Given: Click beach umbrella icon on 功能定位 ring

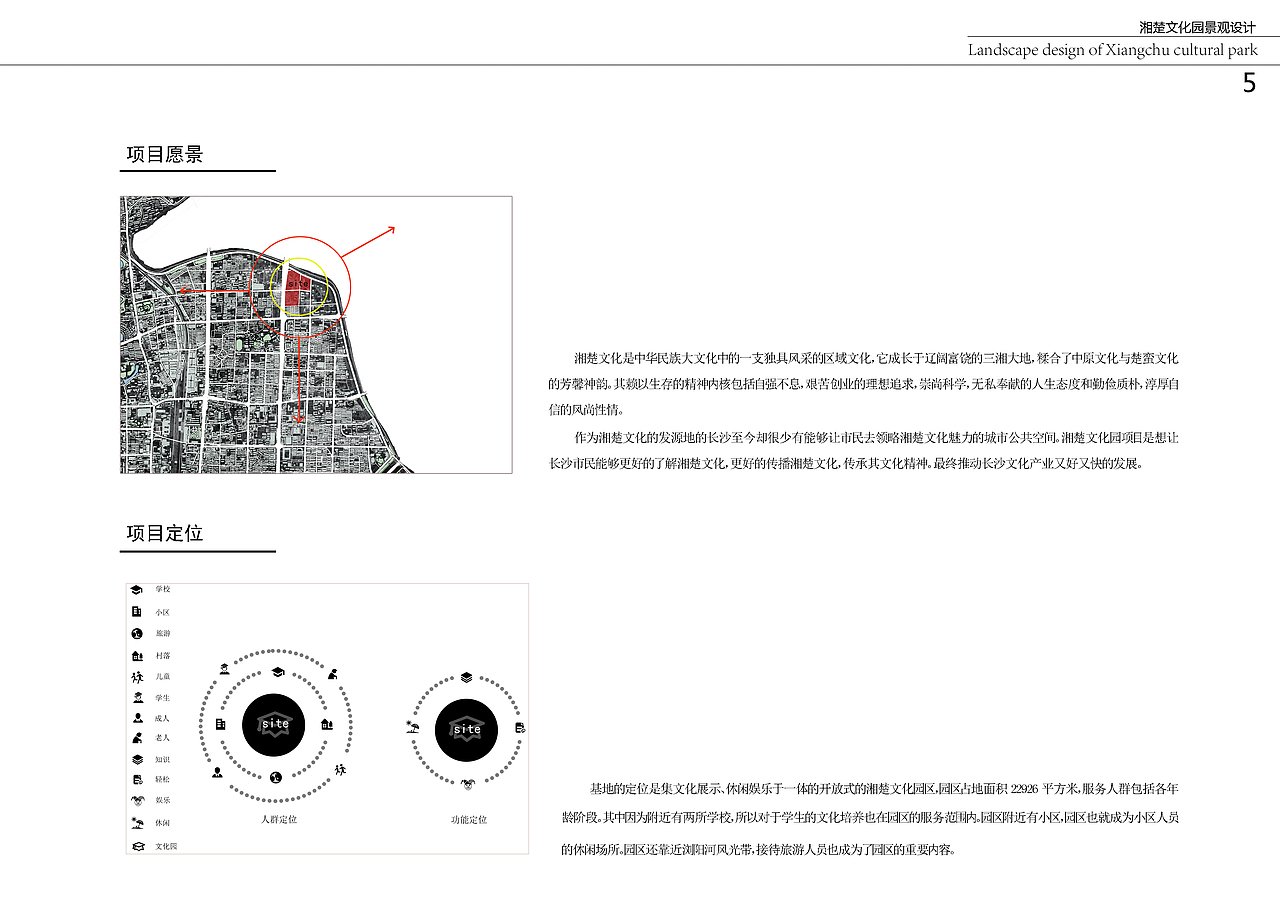Looking at the screenshot, I should click(412, 727).
